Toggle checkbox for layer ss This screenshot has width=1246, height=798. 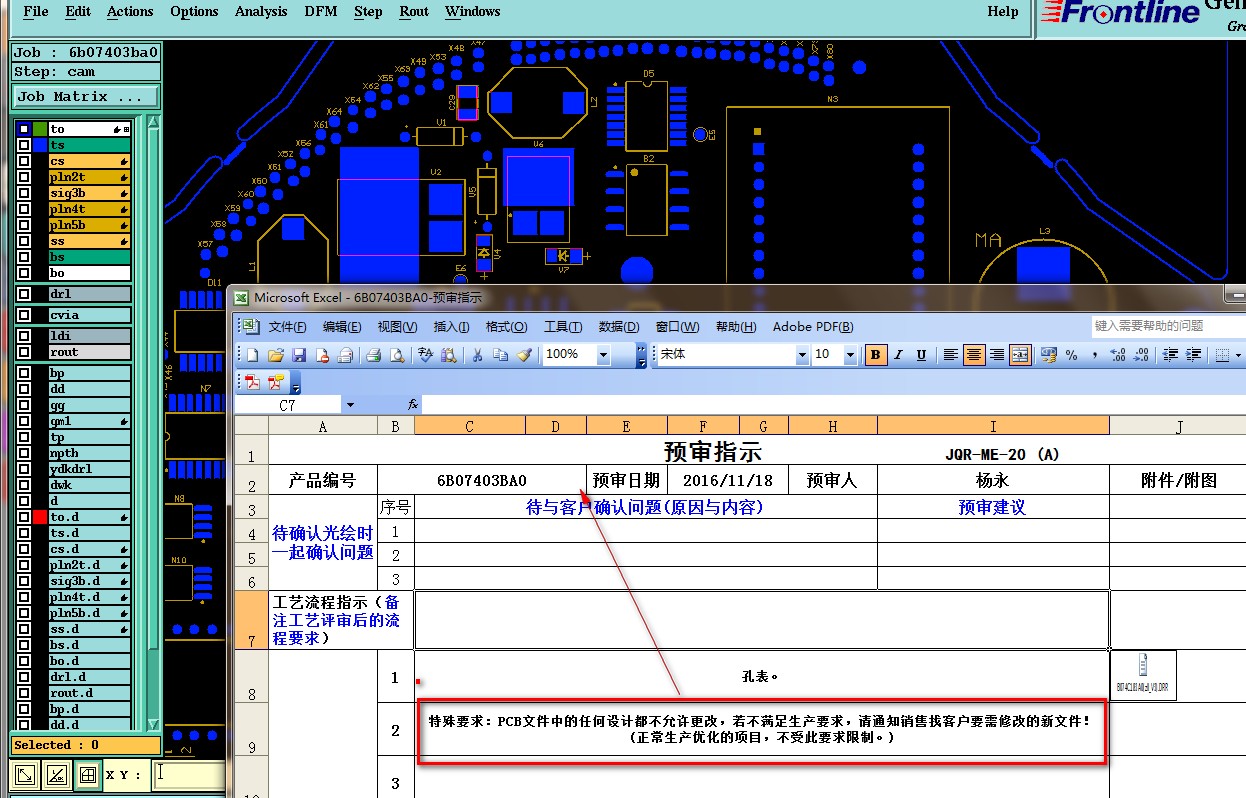point(23,241)
